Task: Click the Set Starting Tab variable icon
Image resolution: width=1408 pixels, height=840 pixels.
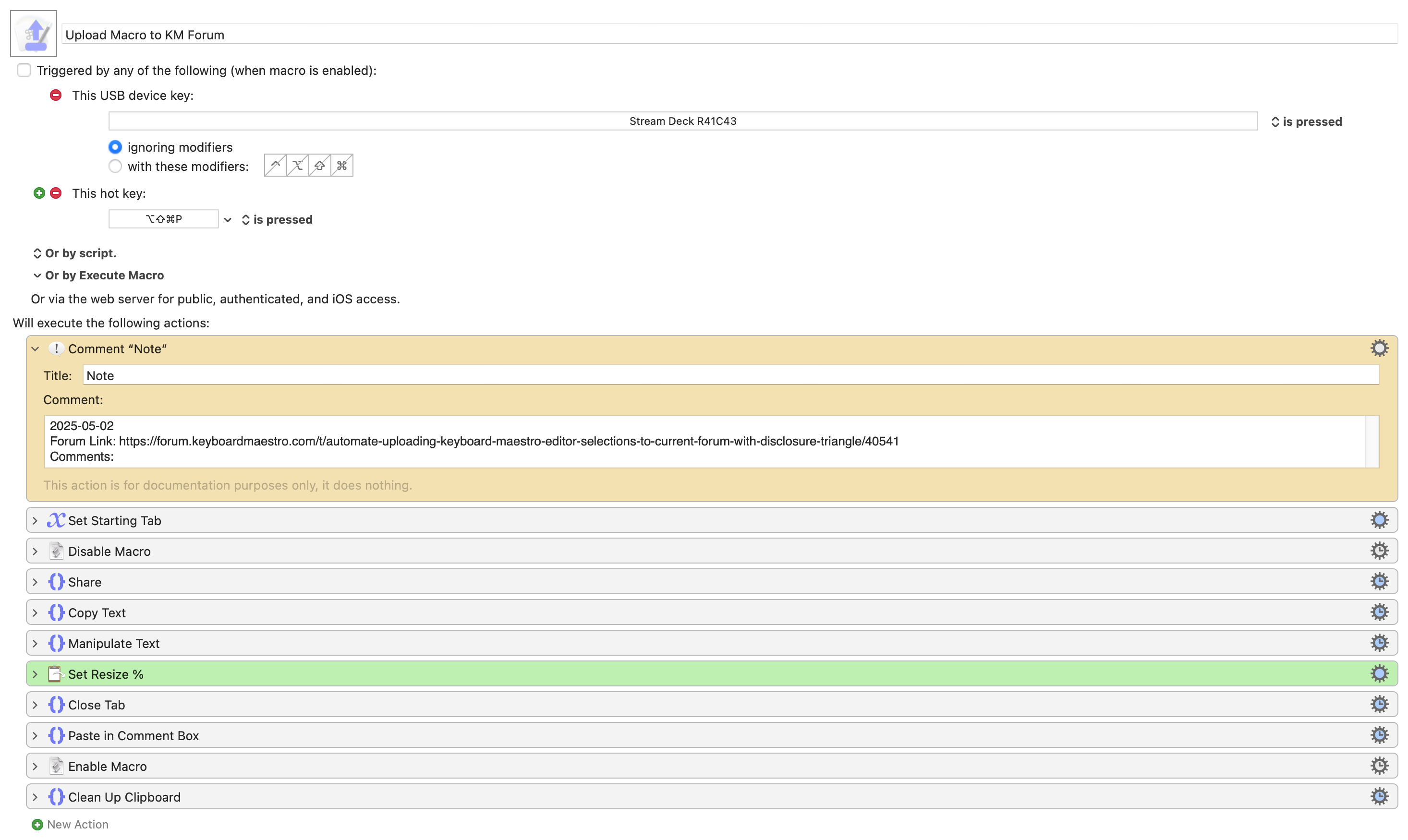Action: pyautogui.click(x=56, y=520)
